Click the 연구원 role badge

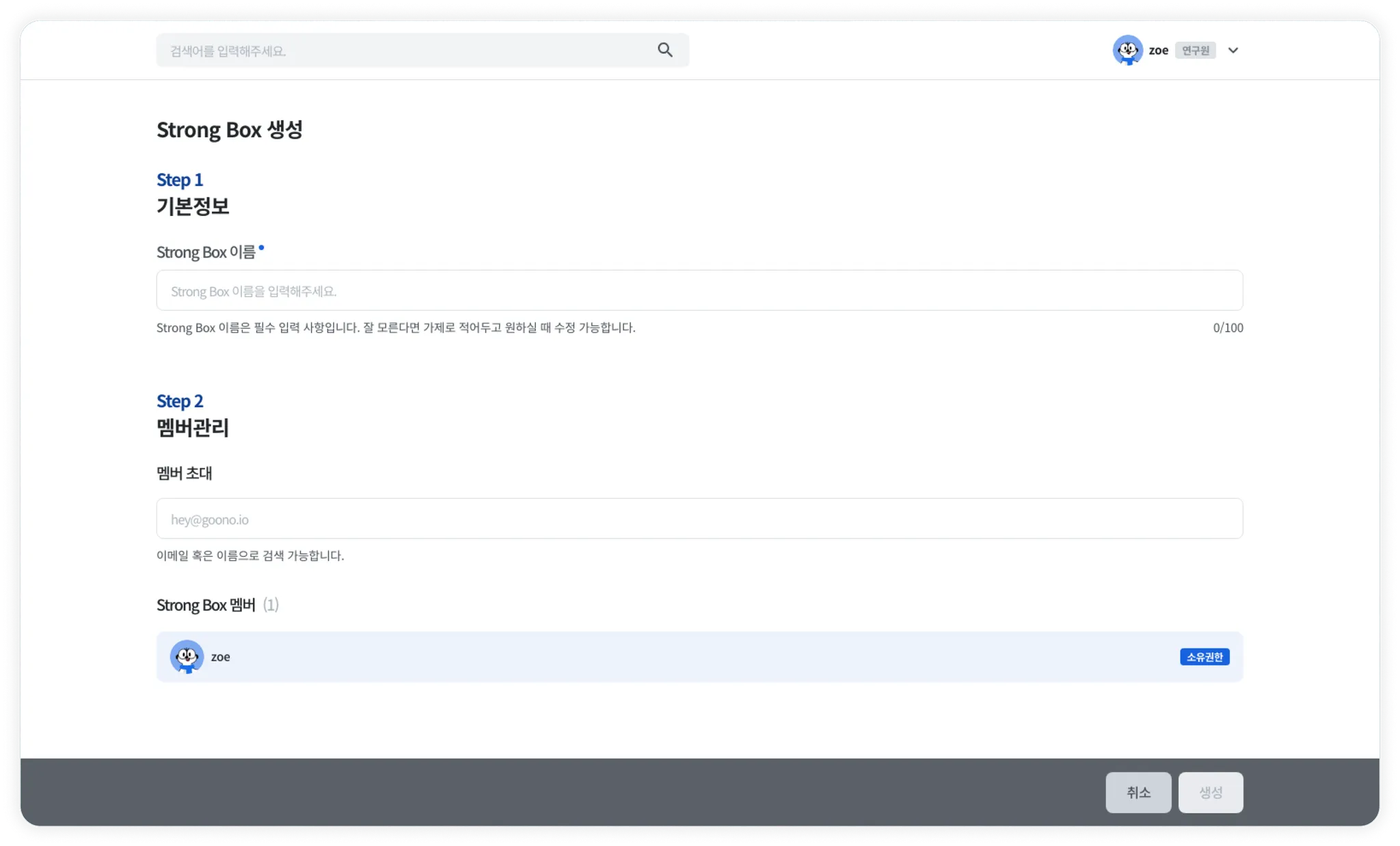(x=1195, y=51)
